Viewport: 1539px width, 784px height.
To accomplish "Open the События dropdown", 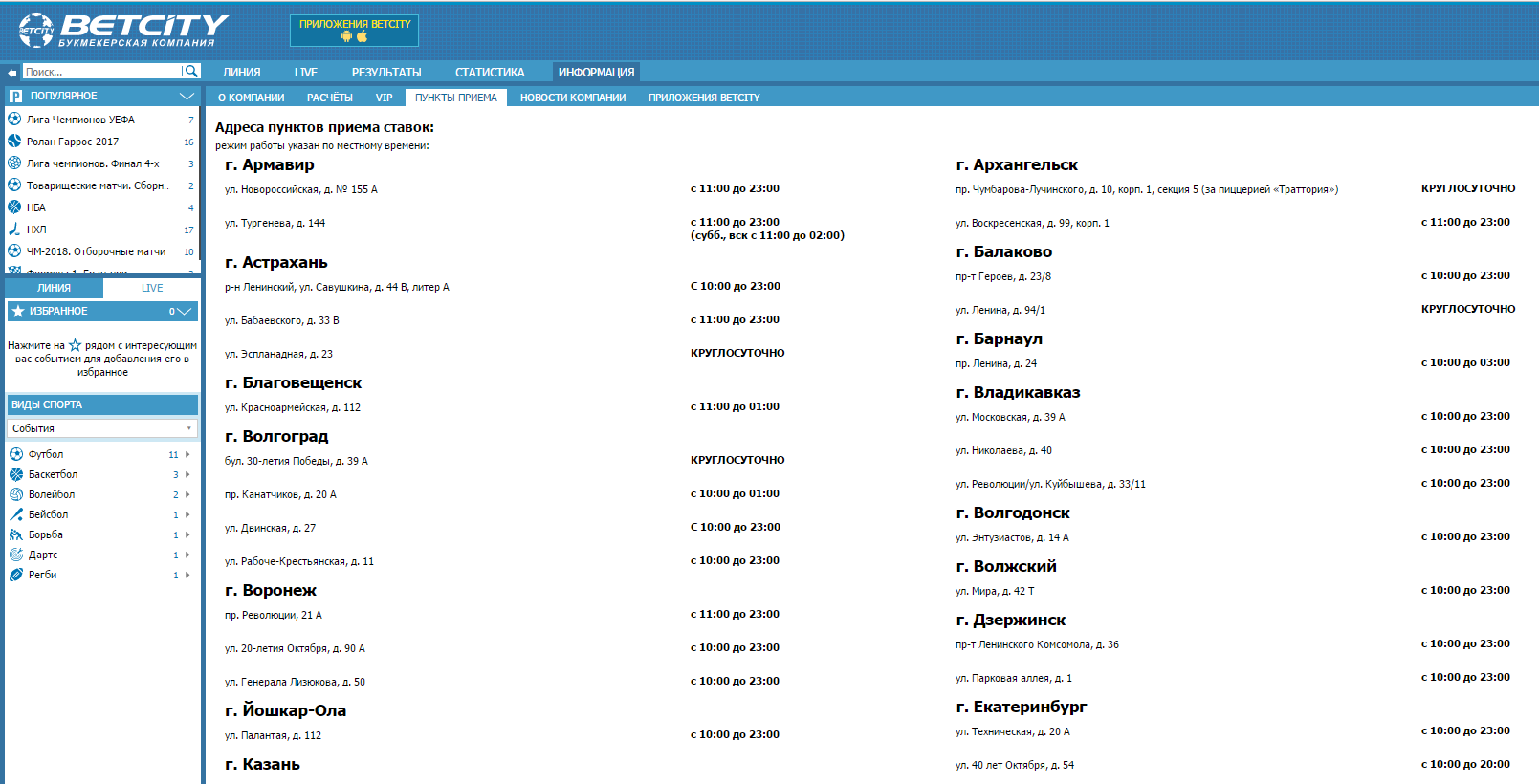I will (102, 428).
